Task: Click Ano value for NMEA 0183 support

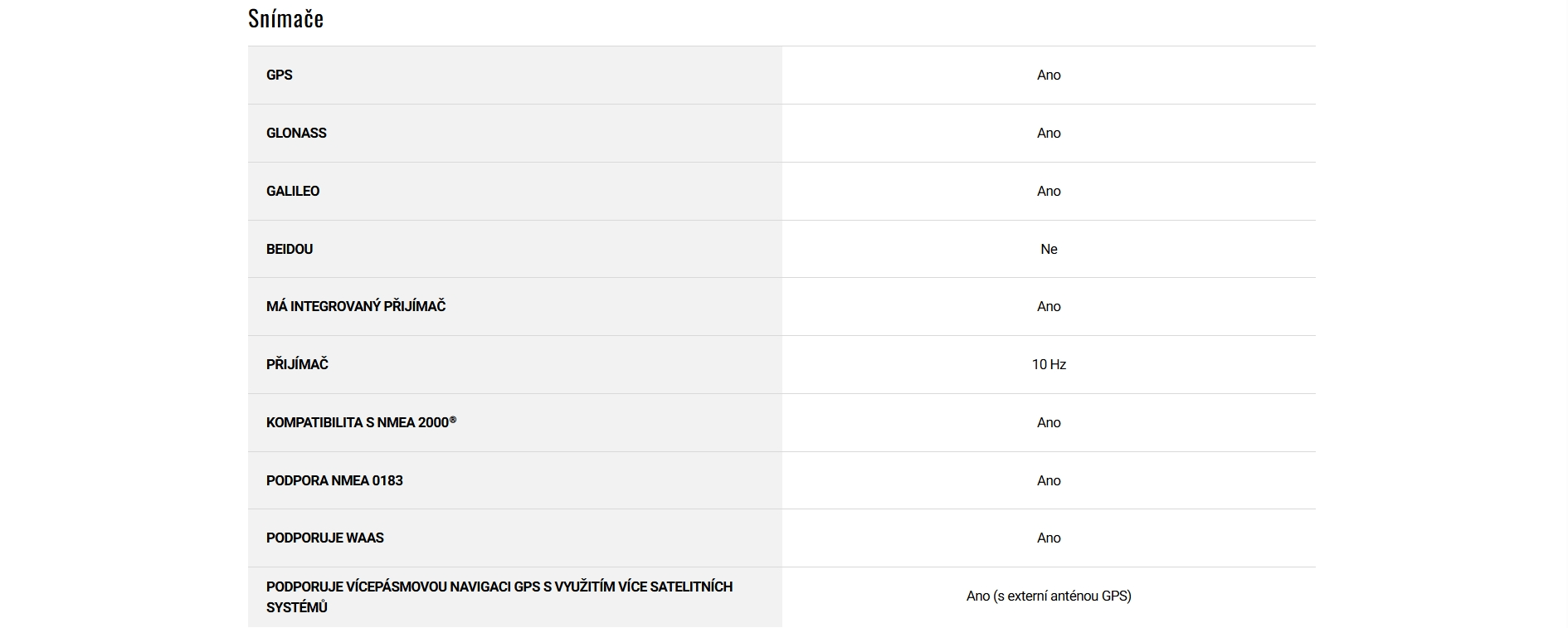Action: pos(1049,480)
